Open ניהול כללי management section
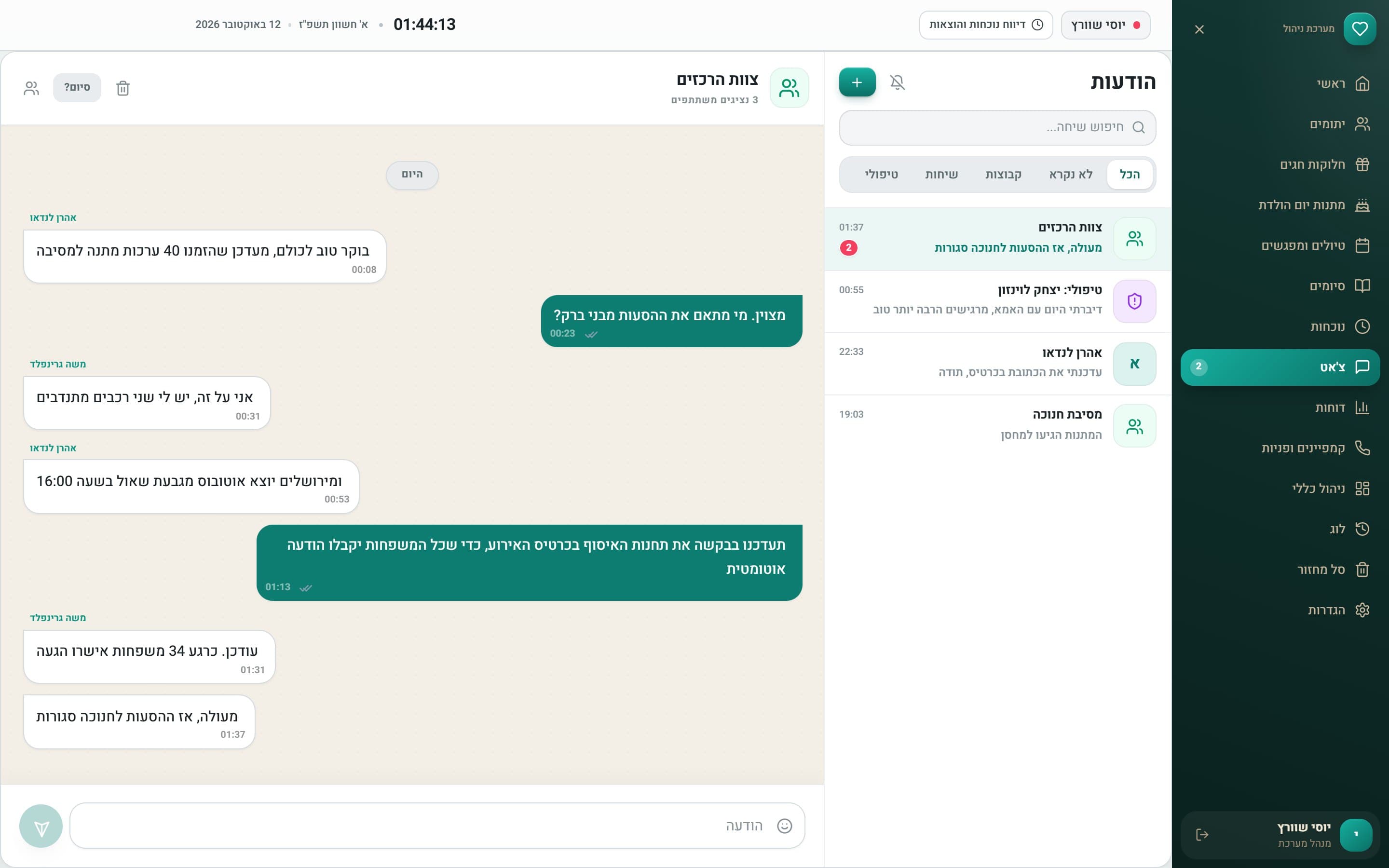Screen dimensions: 1389x868 coord(1280,488)
